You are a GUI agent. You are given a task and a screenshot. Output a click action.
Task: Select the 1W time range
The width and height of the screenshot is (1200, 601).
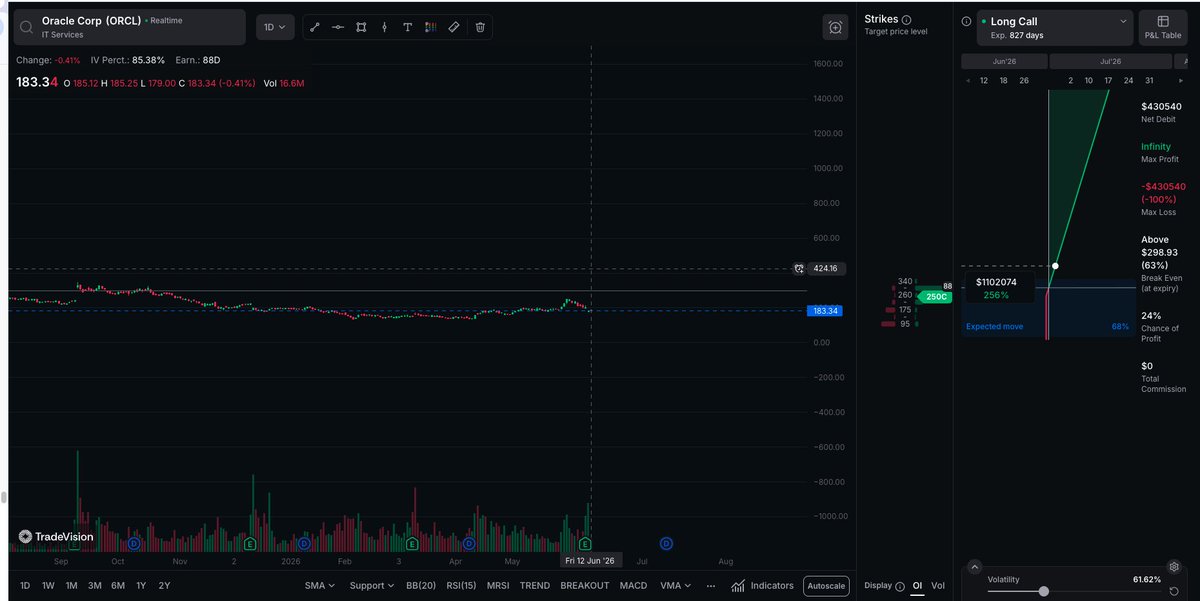tap(48, 586)
